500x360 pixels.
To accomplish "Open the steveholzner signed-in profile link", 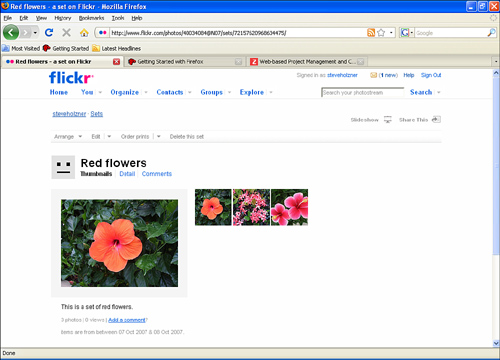I will coord(342,75).
